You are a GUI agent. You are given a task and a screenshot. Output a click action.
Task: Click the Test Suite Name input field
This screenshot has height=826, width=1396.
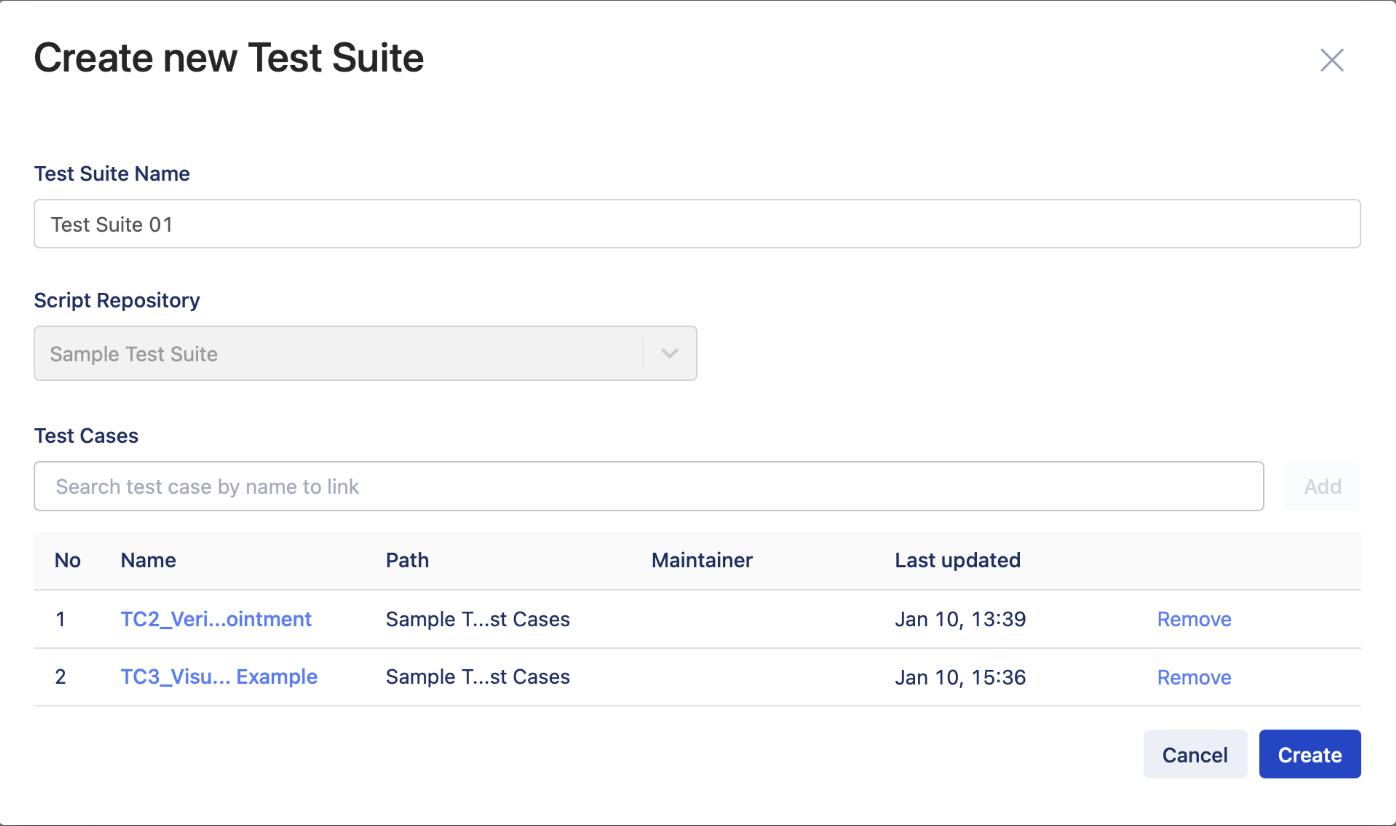(697, 224)
